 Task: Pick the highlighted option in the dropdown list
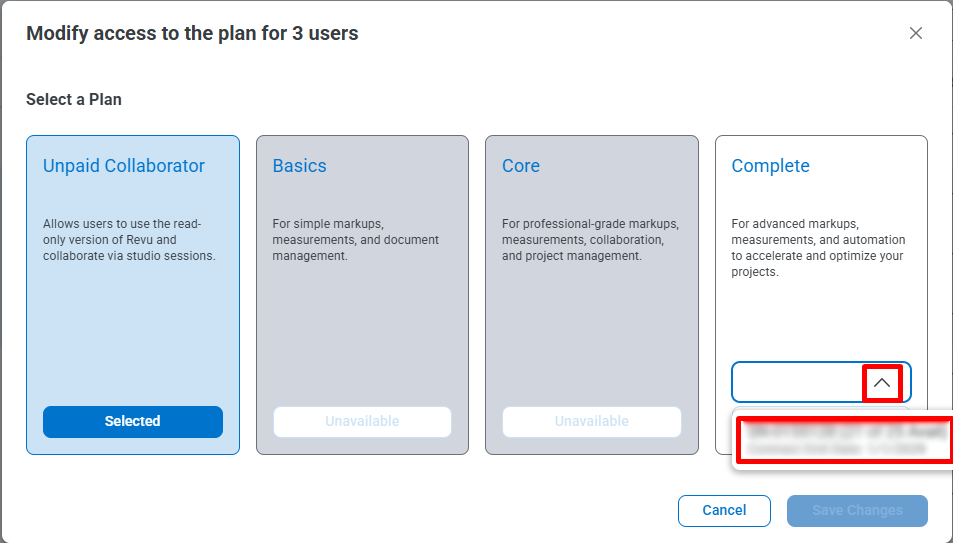click(x=843, y=440)
